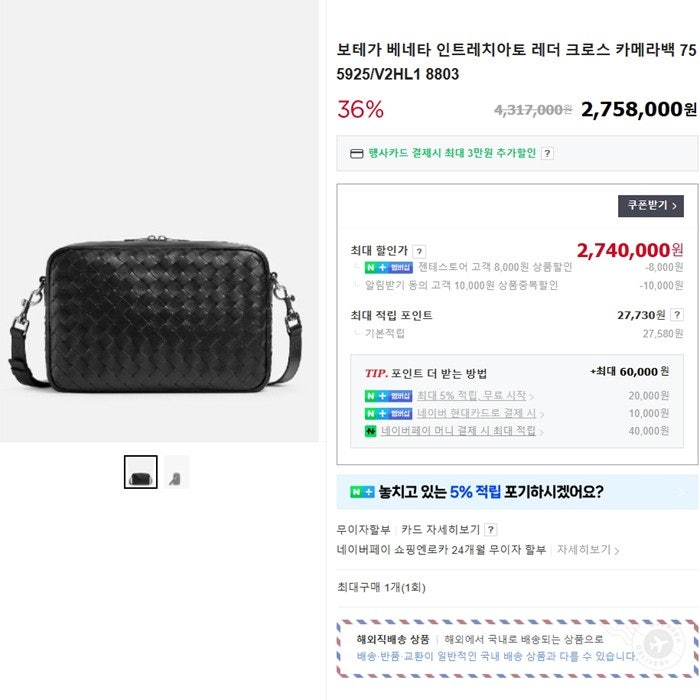Open the 카드 자세히보기 help icon
Screen dimensions: 700x700
point(491,529)
